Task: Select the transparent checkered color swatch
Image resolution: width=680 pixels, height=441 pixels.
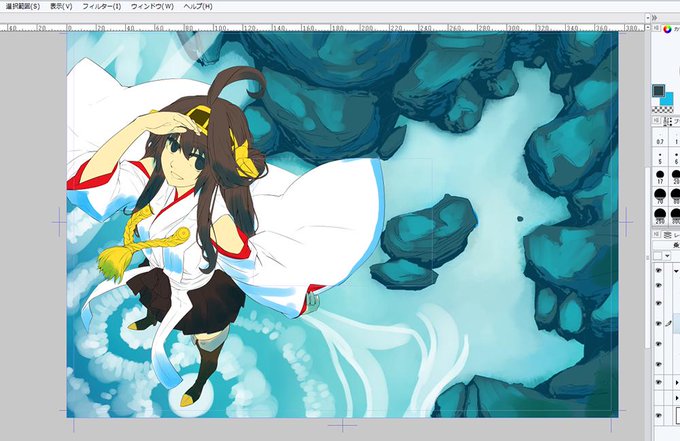Action: click(662, 110)
